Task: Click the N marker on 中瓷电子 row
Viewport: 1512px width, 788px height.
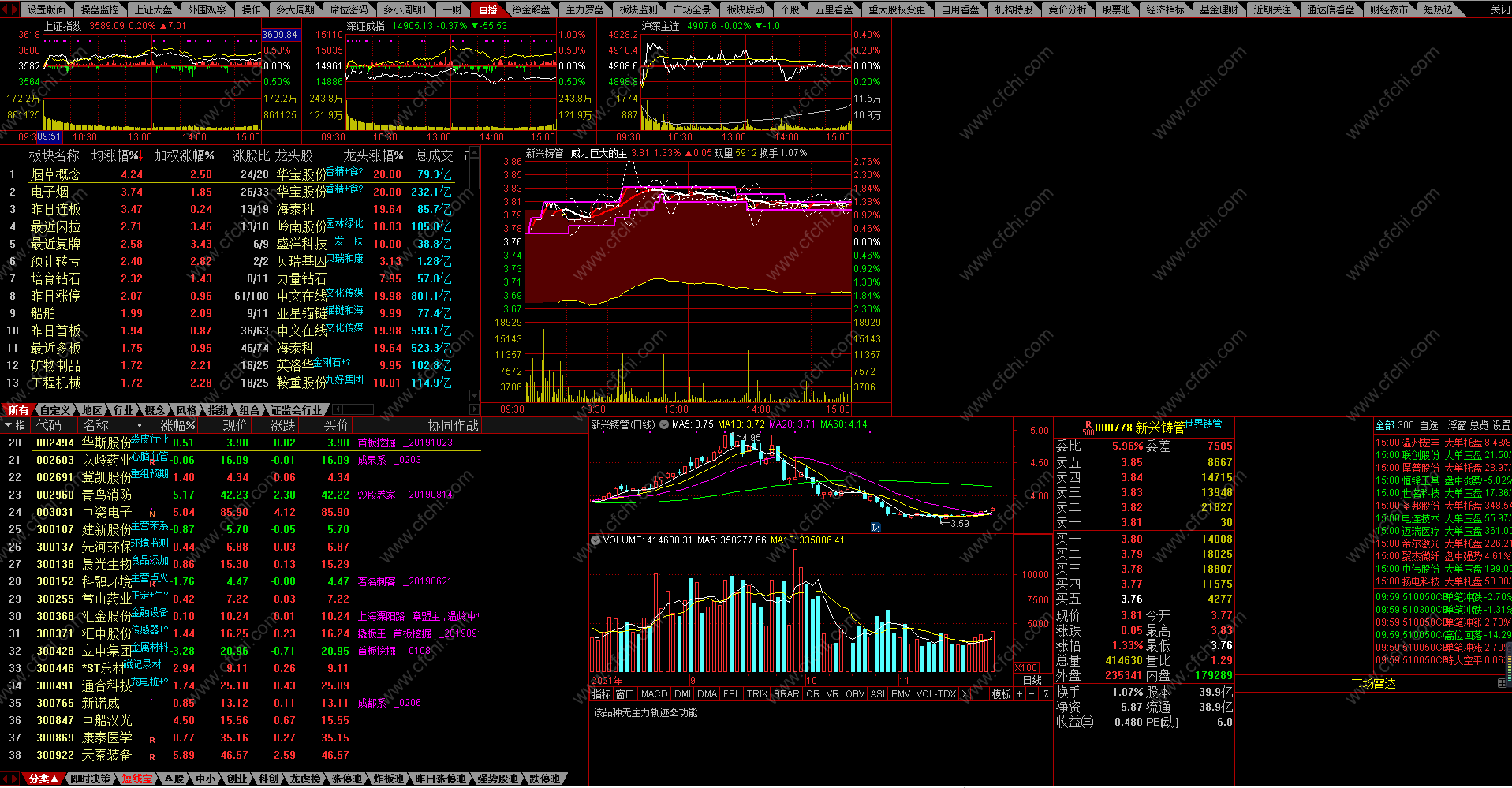Action: 153,514
